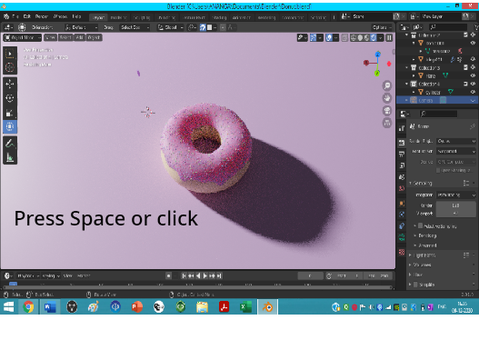The height and width of the screenshot is (360, 479).
Task: Open the View Layer properties tab
Action: (x=402, y=165)
